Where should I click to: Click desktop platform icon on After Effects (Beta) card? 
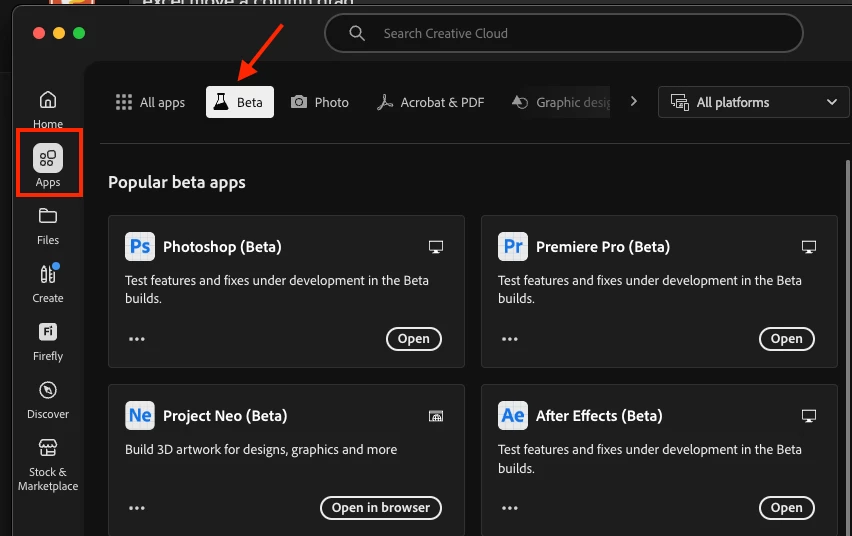tap(809, 416)
